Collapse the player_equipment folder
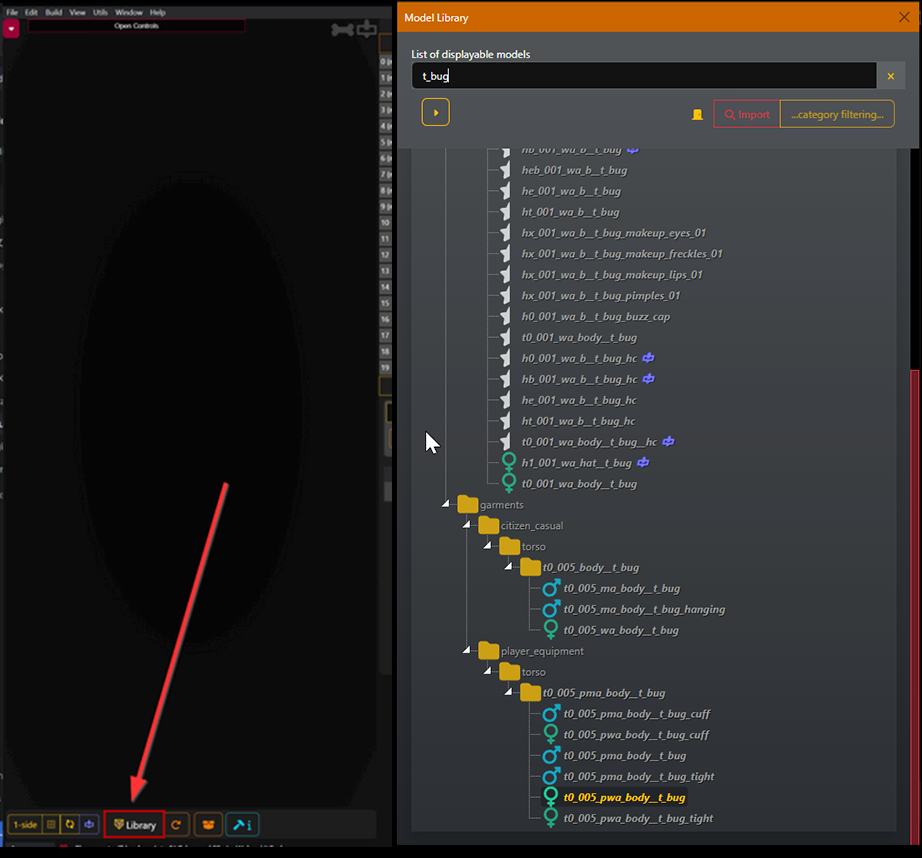This screenshot has width=922, height=858. [467, 651]
